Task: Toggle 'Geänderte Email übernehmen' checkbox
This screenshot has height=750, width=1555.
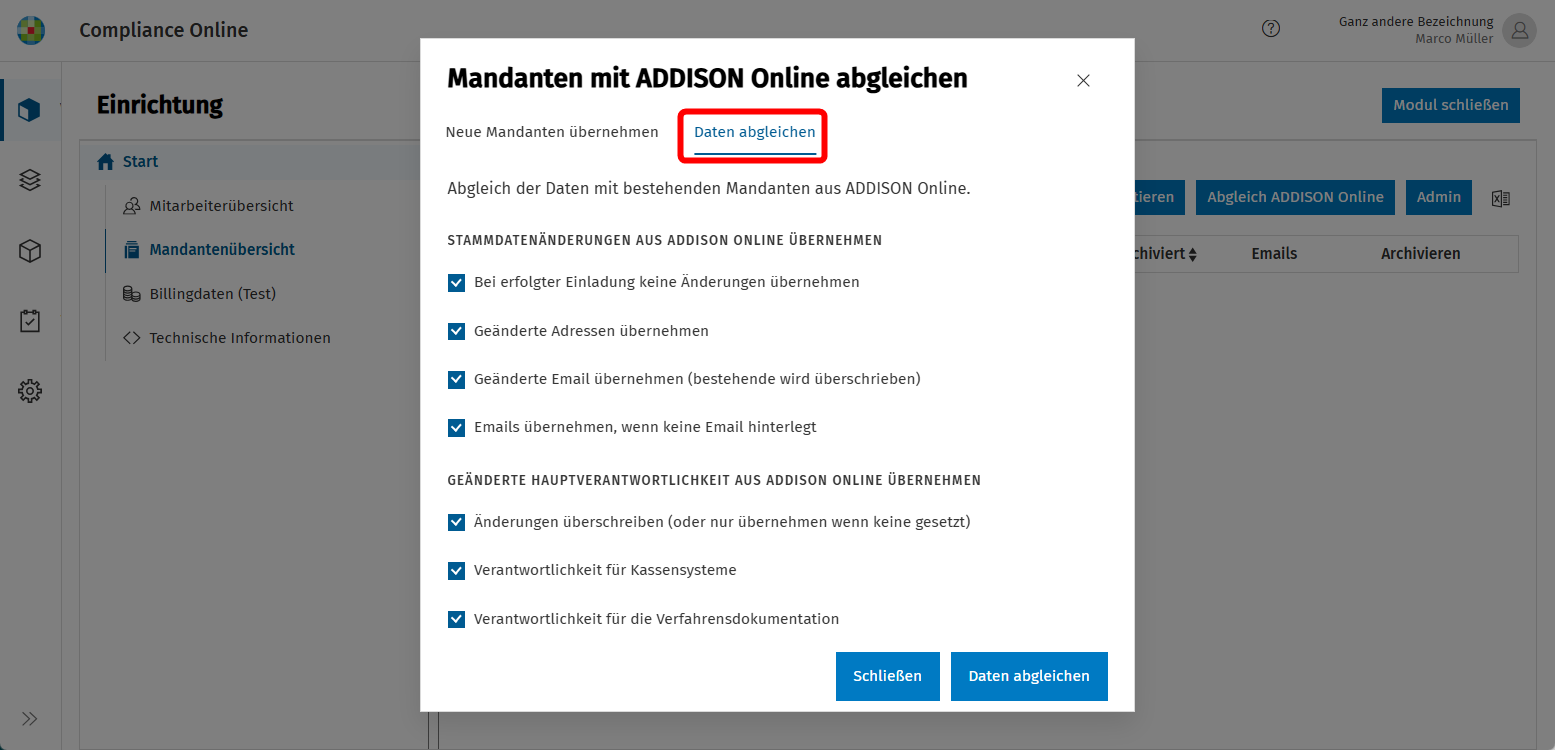Action: coord(457,379)
